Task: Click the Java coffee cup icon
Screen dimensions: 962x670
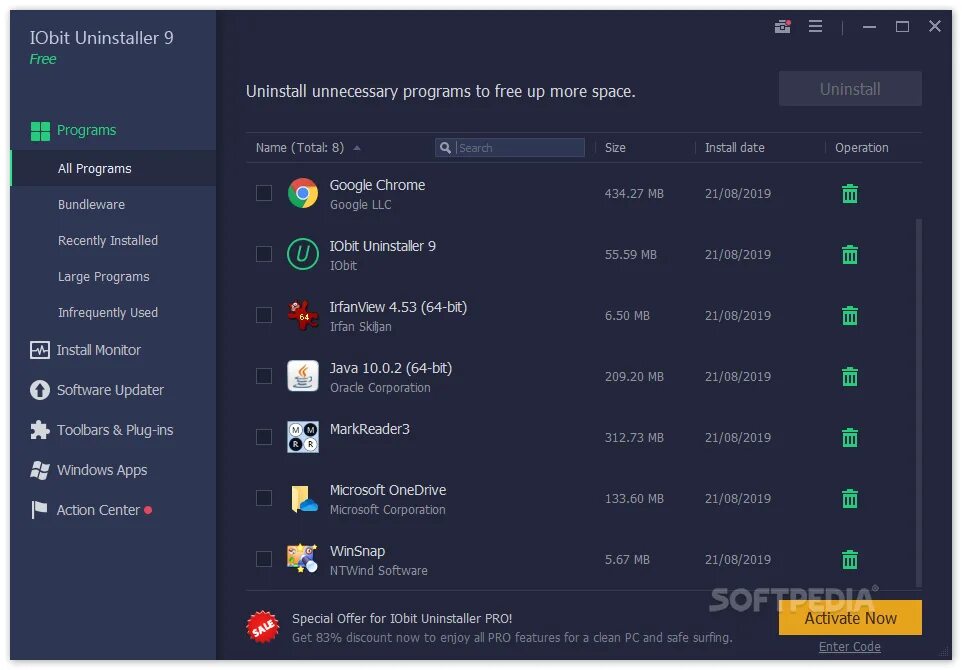Action: (x=303, y=376)
